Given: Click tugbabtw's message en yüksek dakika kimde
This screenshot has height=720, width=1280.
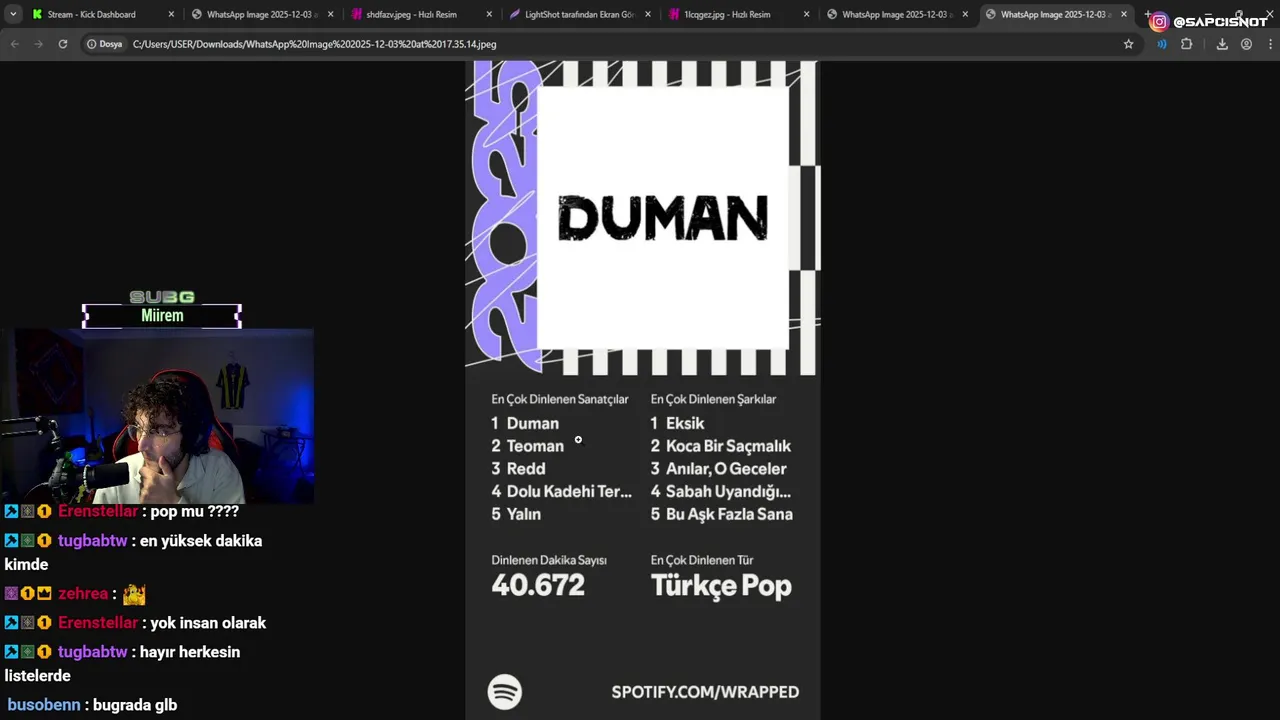Looking at the screenshot, I should (x=133, y=552).
